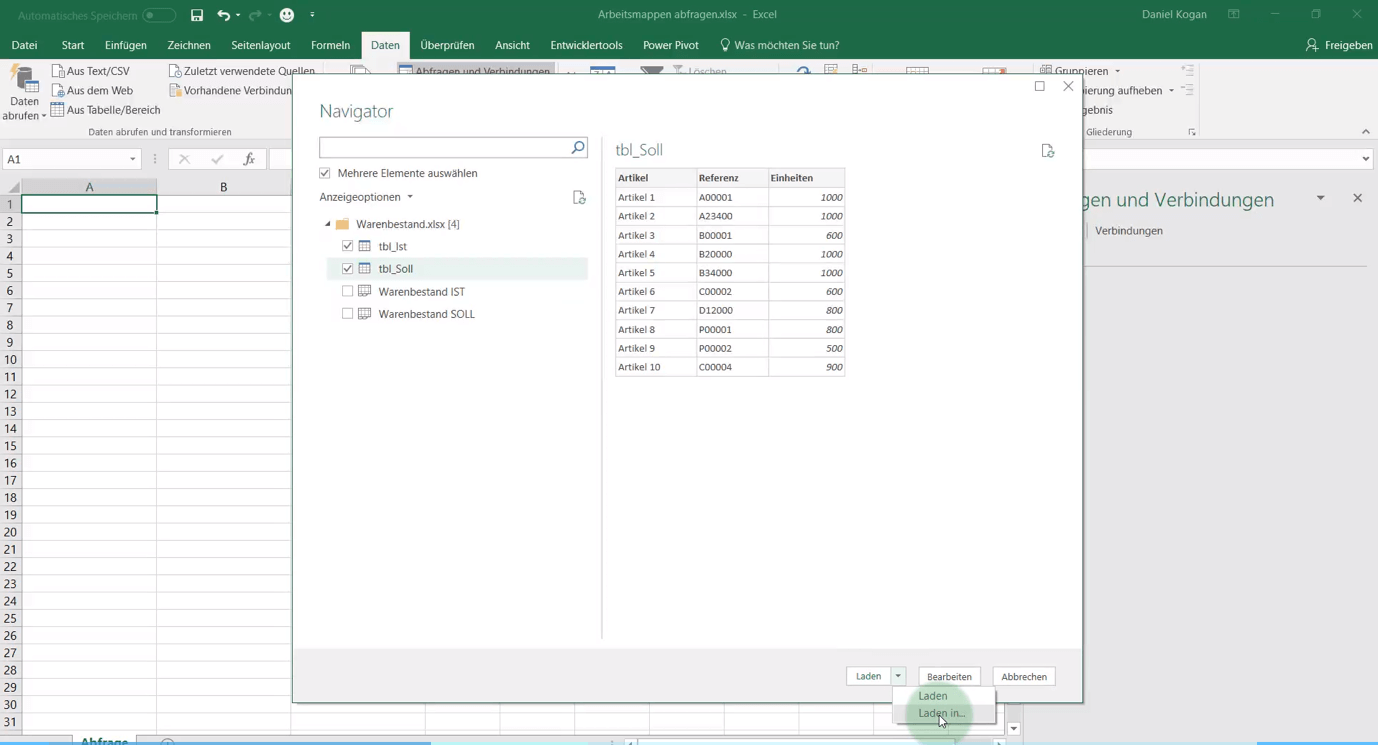Viewport: 1378px width, 745px height.
Task: Click the Gliederung dialog launcher icon
Action: click(x=1192, y=132)
